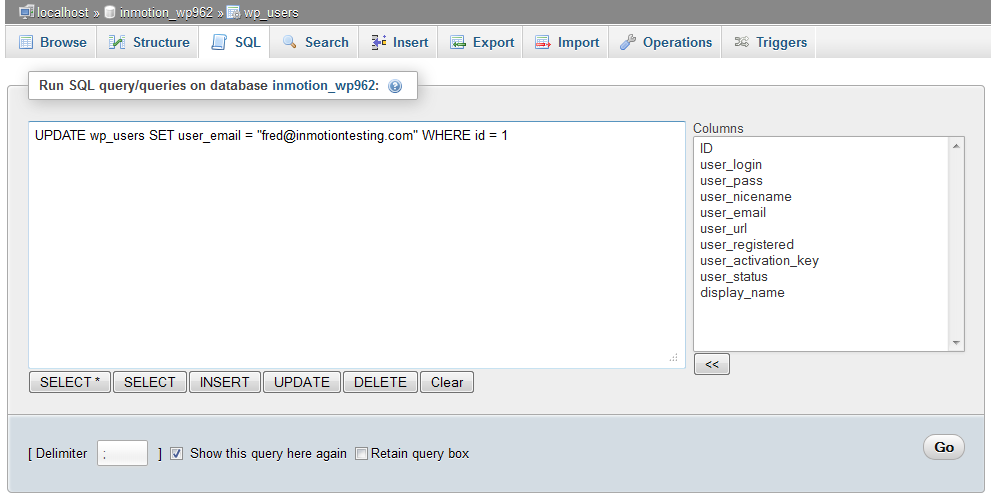This screenshot has width=991, height=496.
Task: Click the Delimiter input field
Action: click(123, 453)
